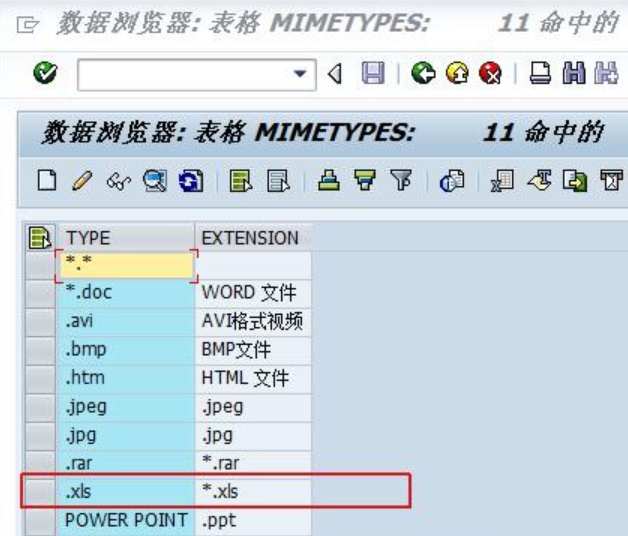Click the BMP文件 extension cell
Image resolution: width=628 pixels, height=536 pixels.
pyautogui.click(x=253, y=351)
